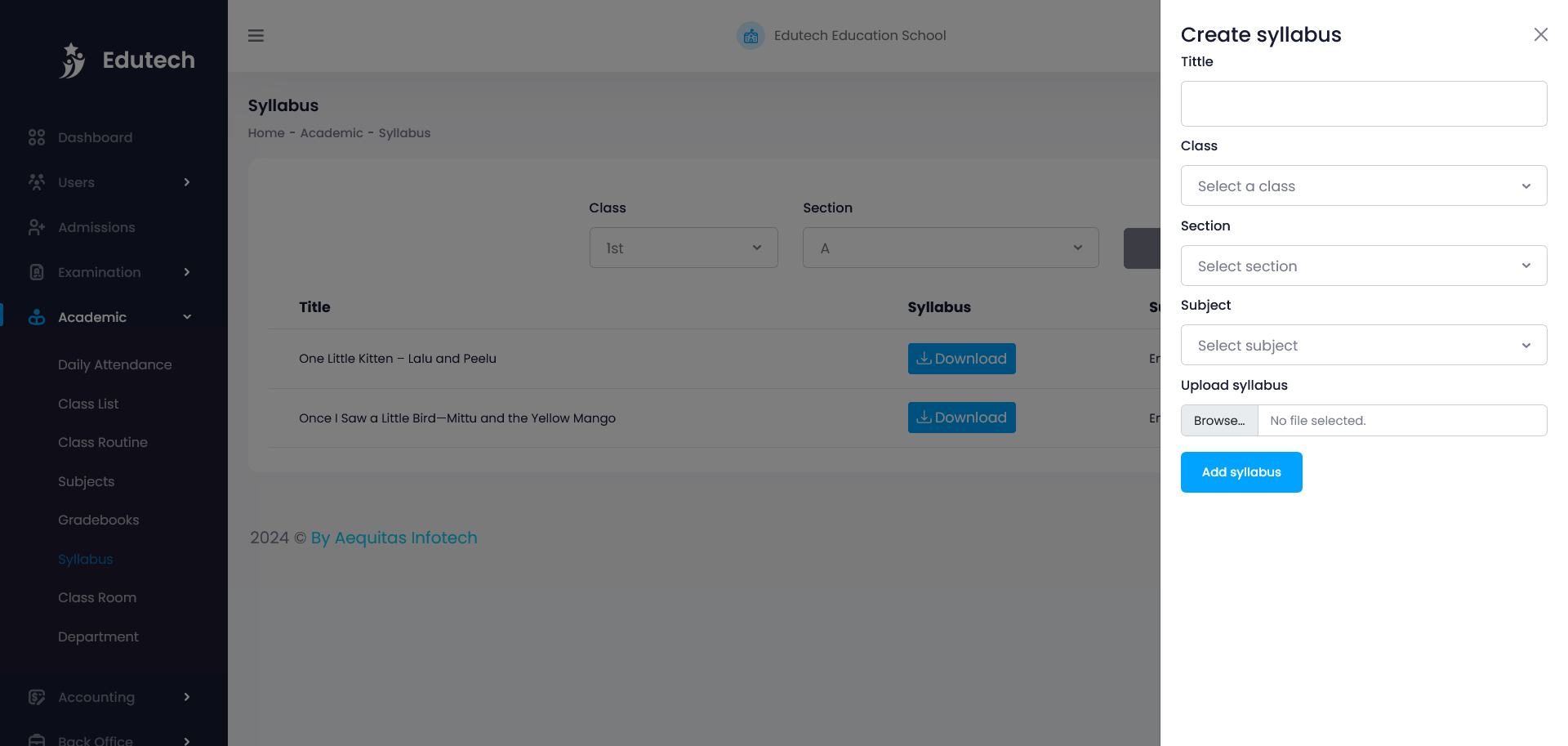The width and height of the screenshot is (1568, 746).
Task: Click the Users group icon
Action: pyautogui.click(x=37, y=182)
